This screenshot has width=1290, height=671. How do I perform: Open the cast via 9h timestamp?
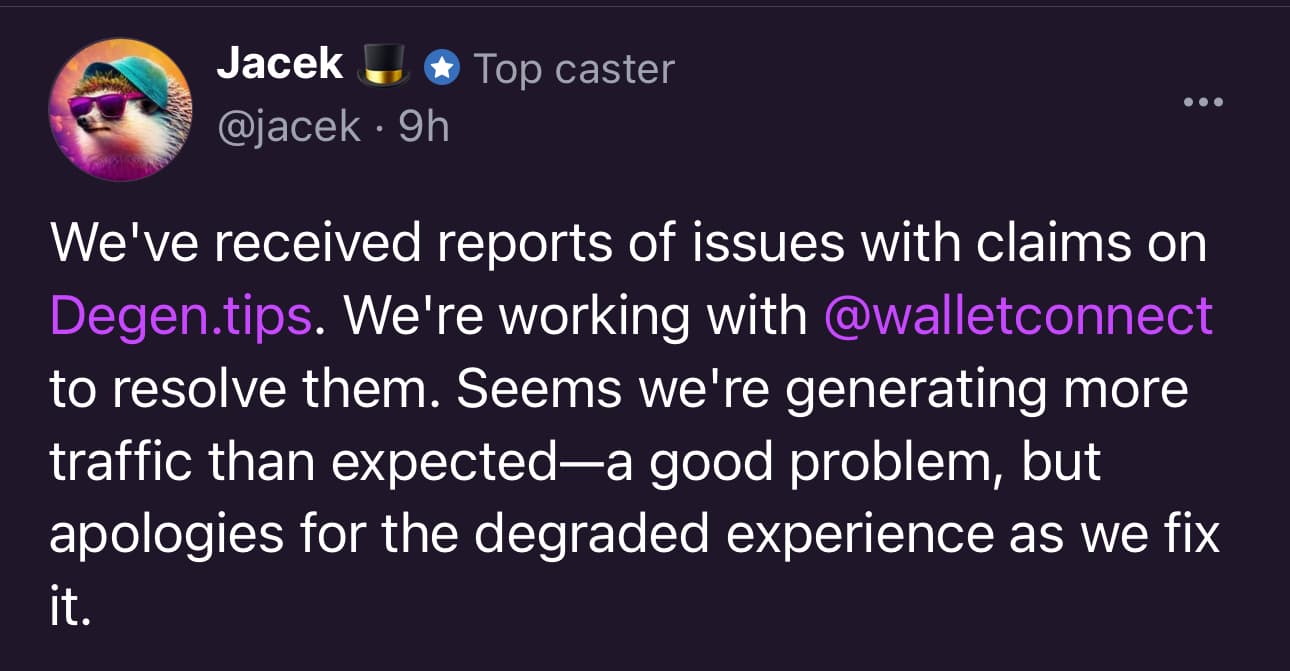coord(424,127)
